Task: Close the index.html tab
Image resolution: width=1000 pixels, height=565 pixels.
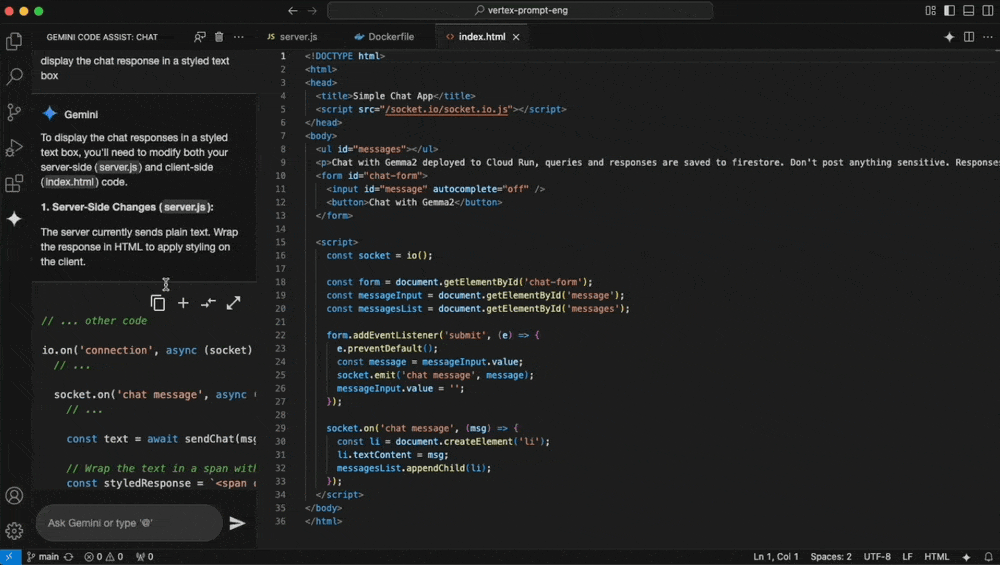Action: click(516, 37)
